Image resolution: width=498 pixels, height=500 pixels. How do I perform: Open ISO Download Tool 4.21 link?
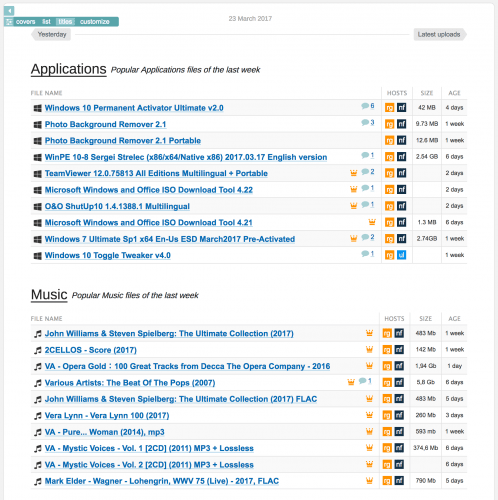point(149,223)
